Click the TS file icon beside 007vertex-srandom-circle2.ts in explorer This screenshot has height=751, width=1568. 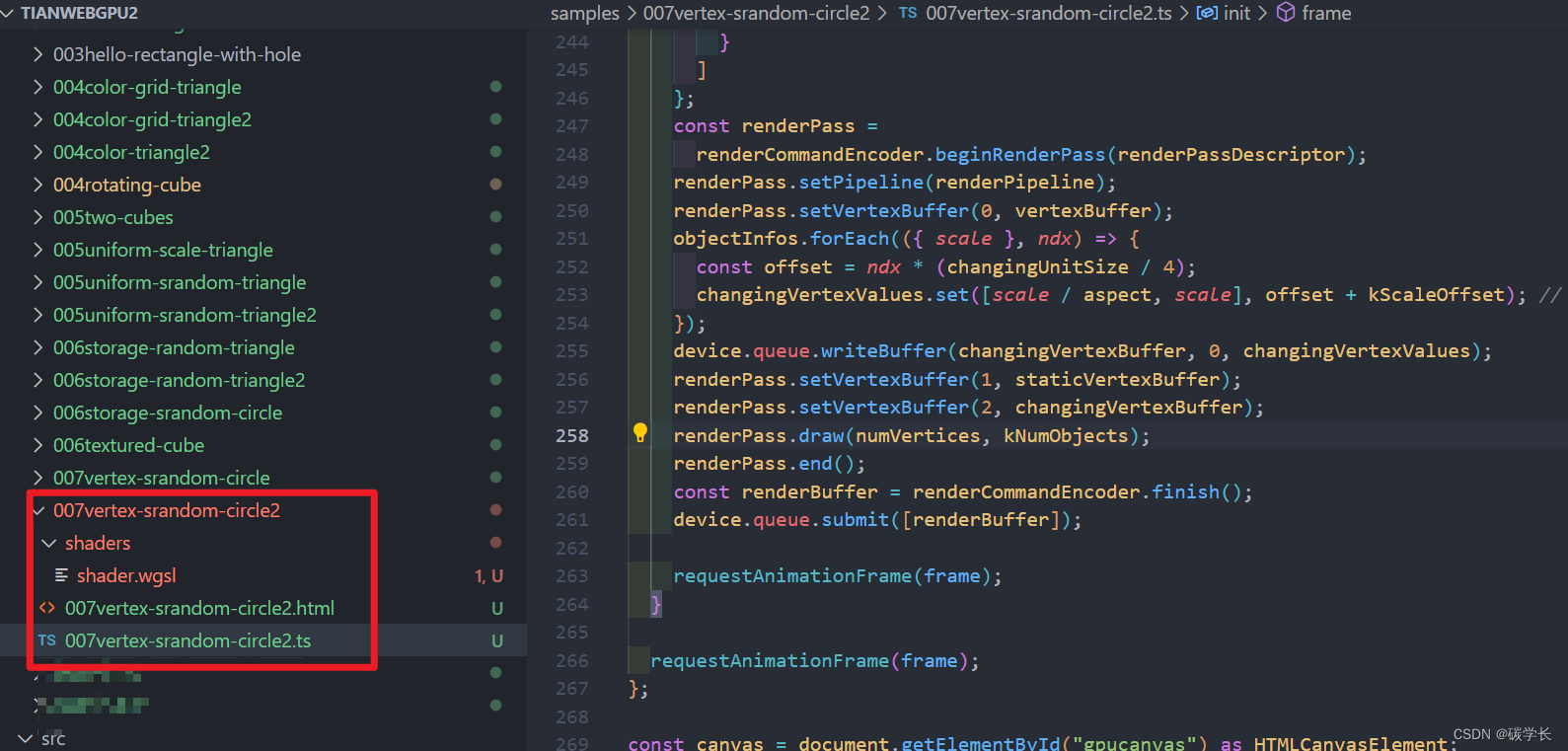[x=46, y=640]
